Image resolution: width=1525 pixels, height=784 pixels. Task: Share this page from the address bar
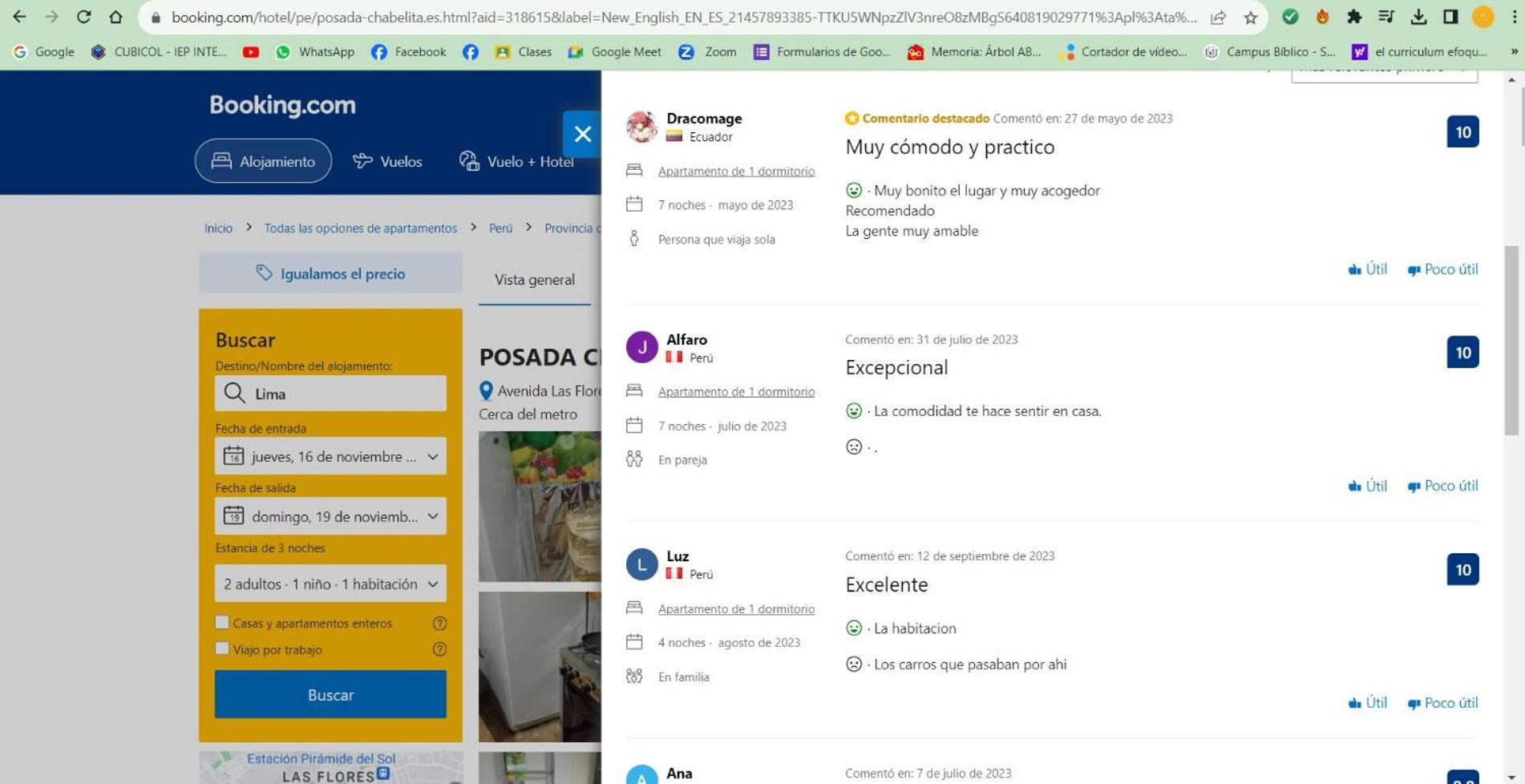(1218, 18)
